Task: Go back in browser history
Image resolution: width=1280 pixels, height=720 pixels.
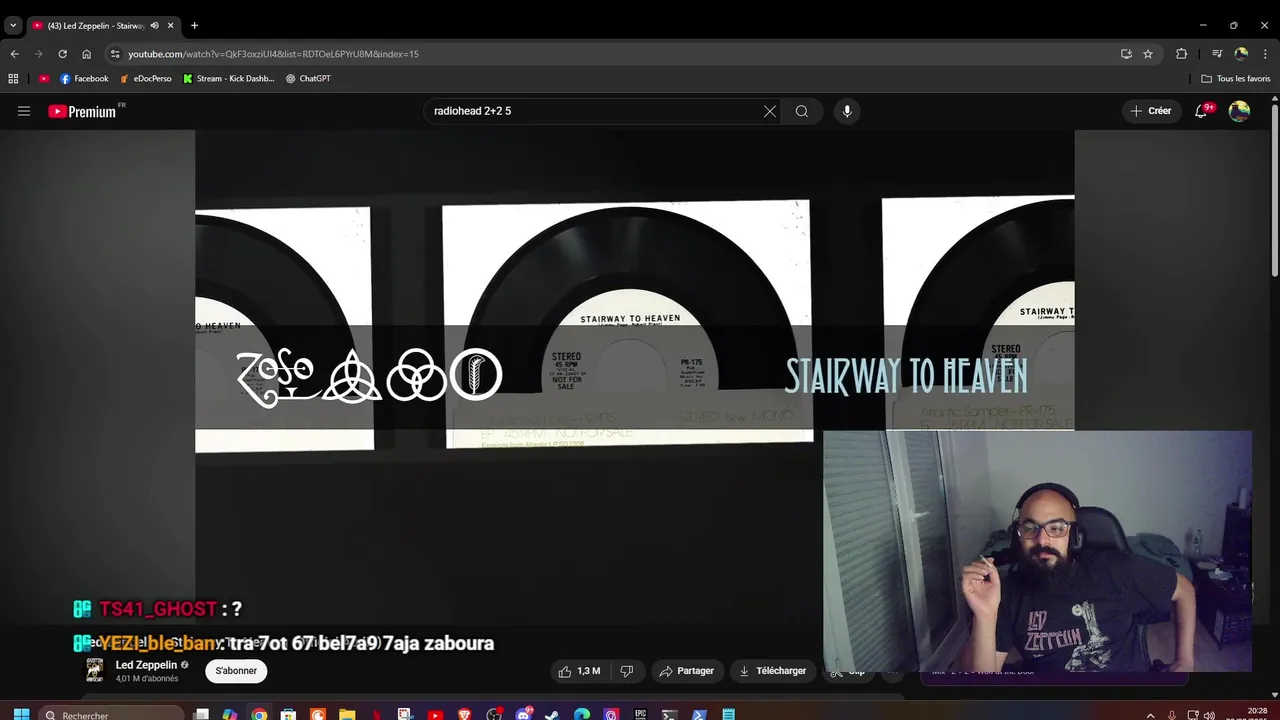Action: [x=14, y=54]
